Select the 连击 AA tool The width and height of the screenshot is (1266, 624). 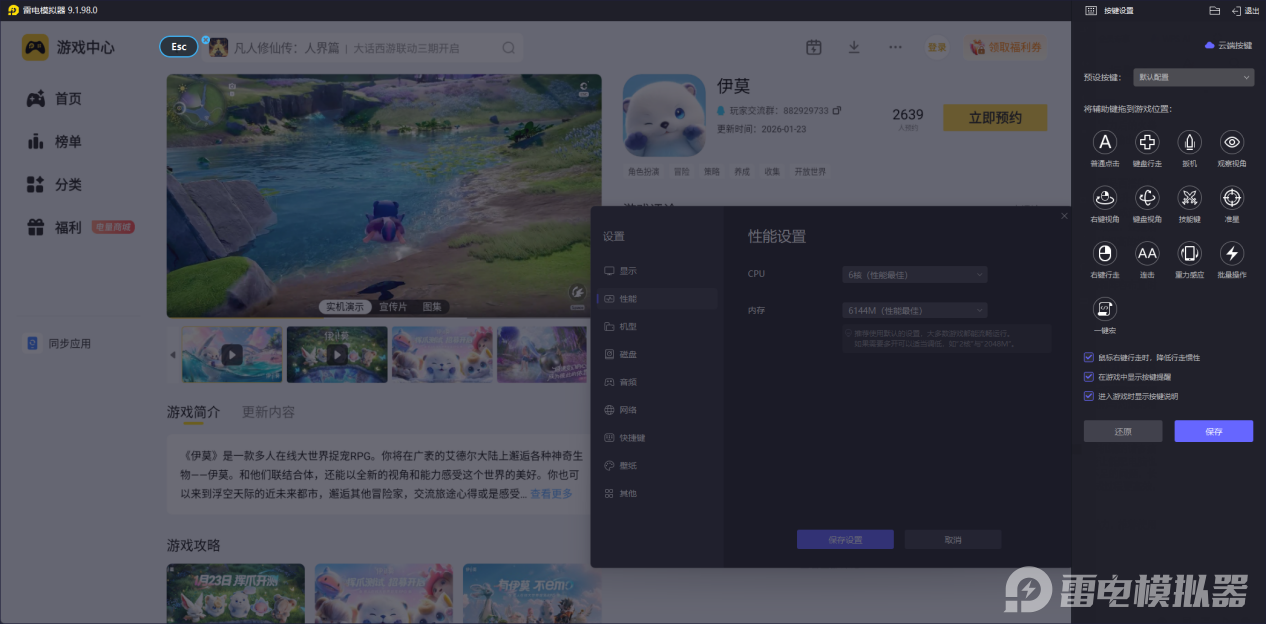[1147, 253]
